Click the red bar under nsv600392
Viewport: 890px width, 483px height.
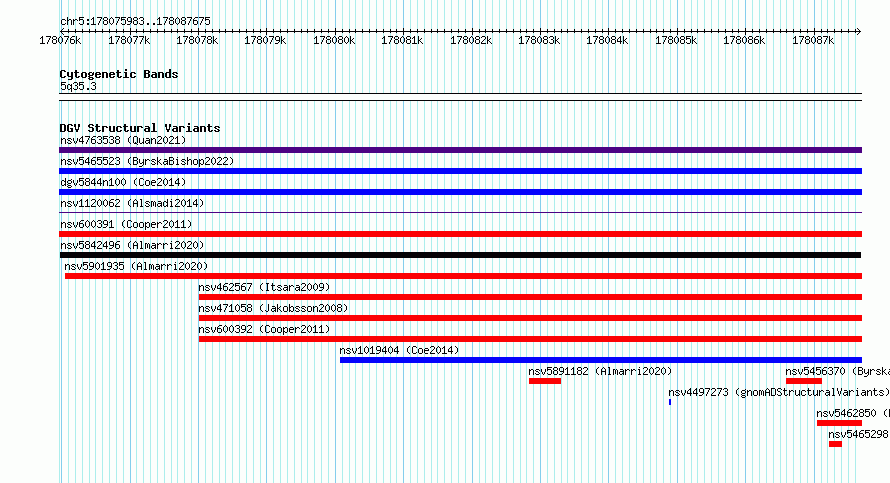[530, 339]
